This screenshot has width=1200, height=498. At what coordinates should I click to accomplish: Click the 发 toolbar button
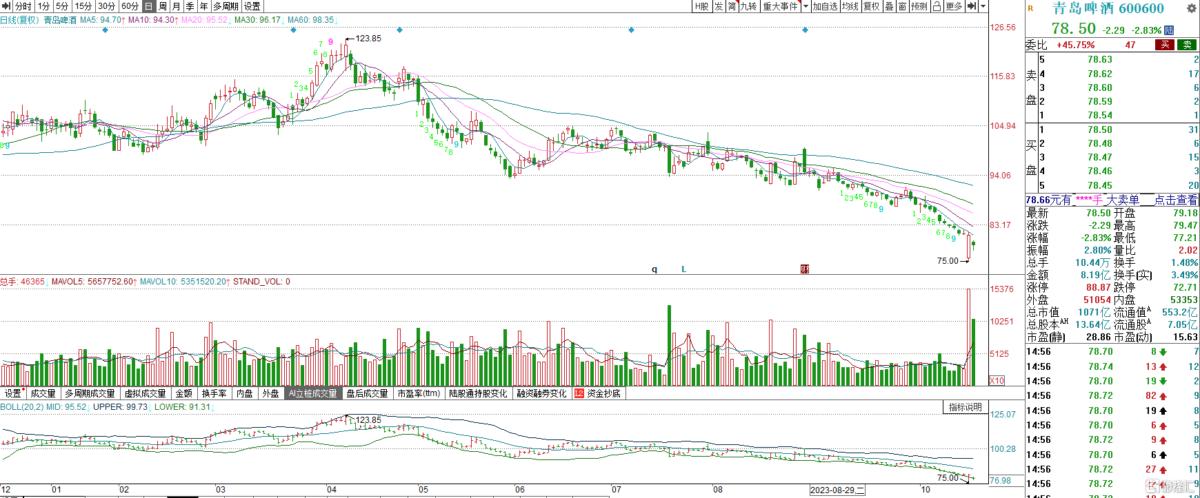point(719,6)
